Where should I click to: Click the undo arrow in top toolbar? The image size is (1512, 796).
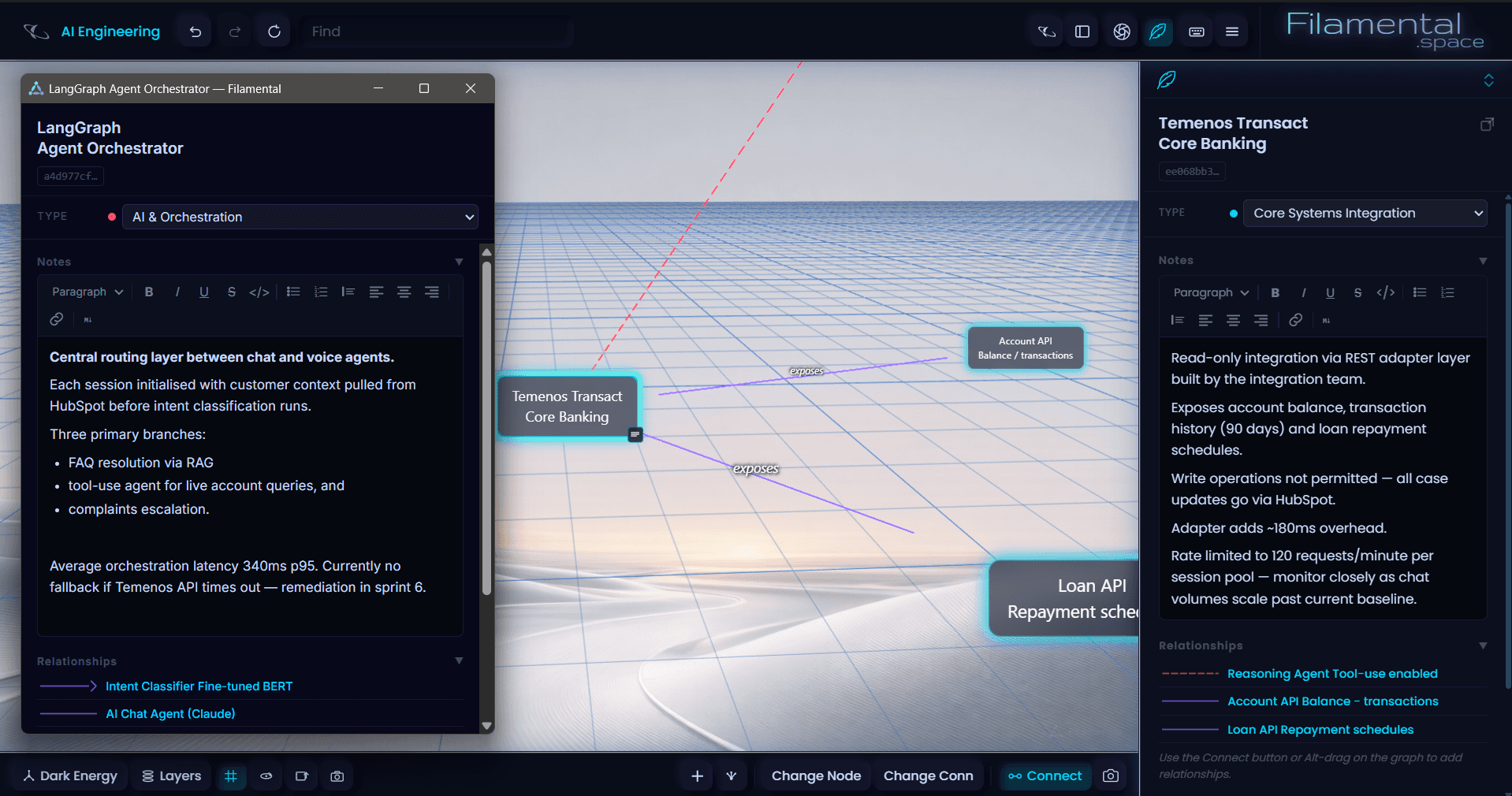click(x=196, y=32)
